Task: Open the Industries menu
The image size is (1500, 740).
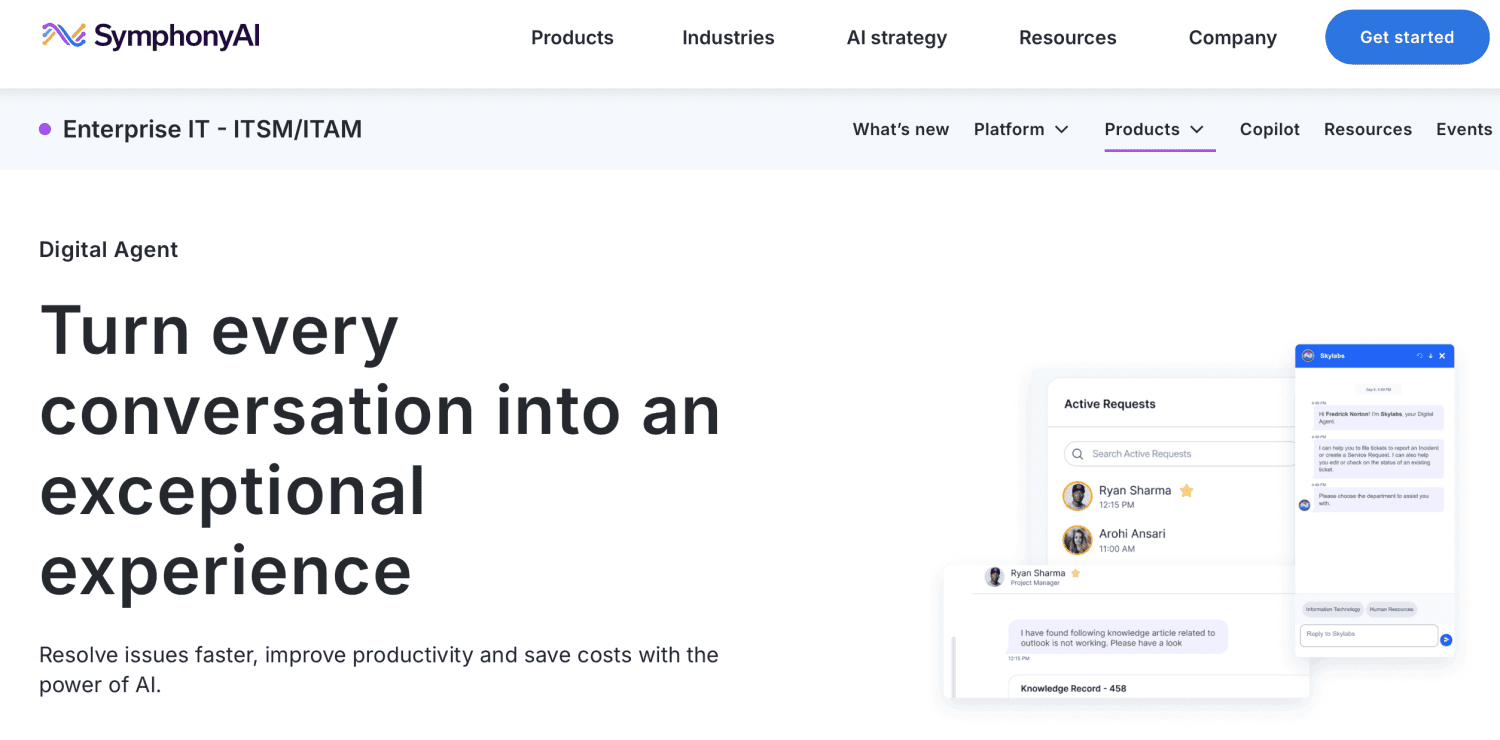Action: [x=728, y=38]
